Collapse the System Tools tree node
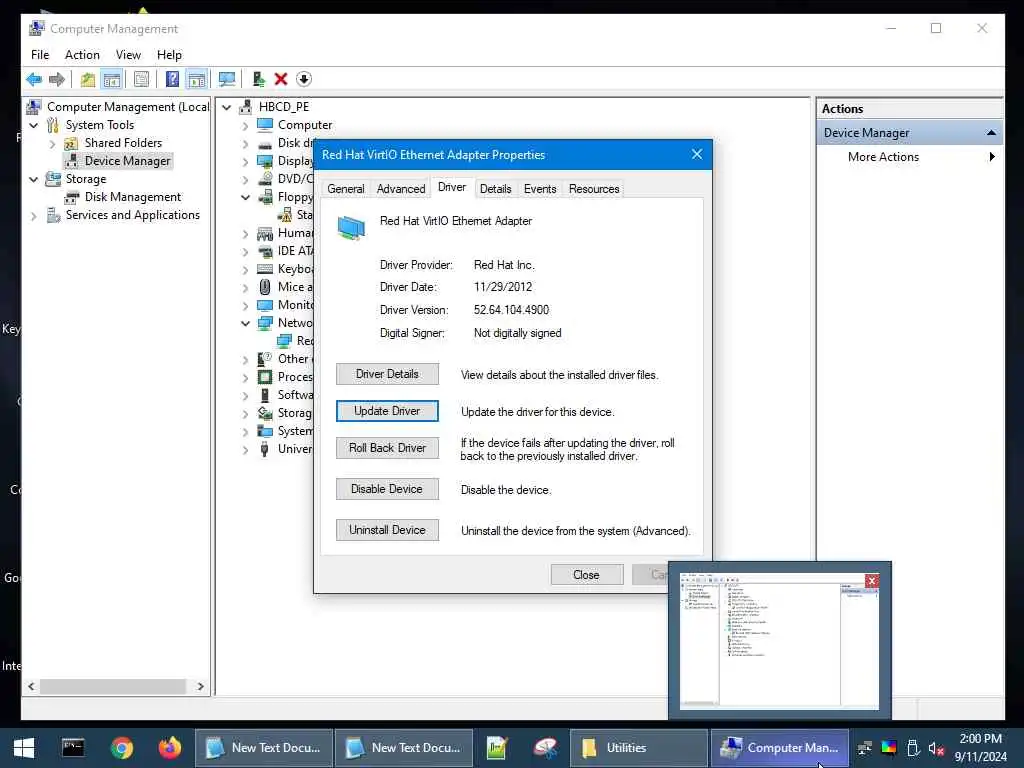 (34, 125)
